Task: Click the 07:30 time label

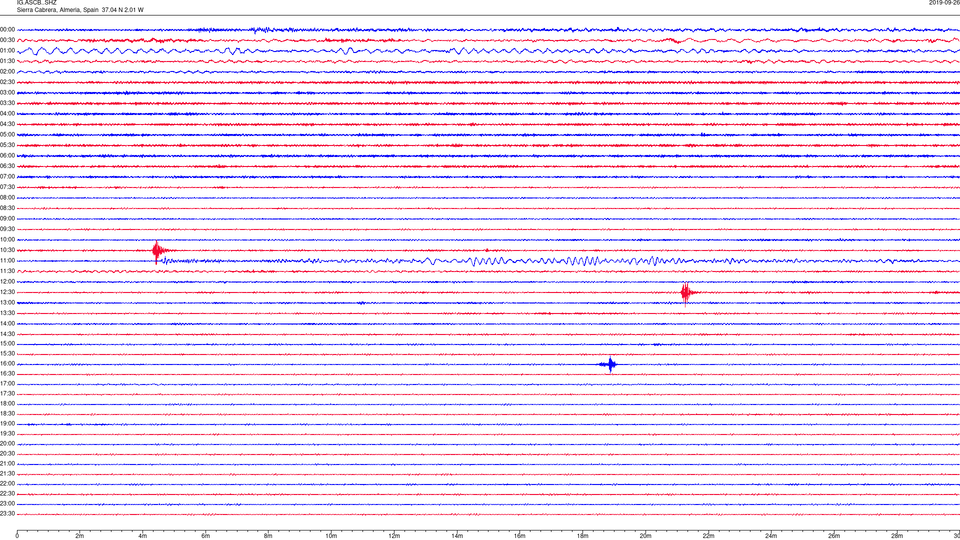Action: coord(7,187)
